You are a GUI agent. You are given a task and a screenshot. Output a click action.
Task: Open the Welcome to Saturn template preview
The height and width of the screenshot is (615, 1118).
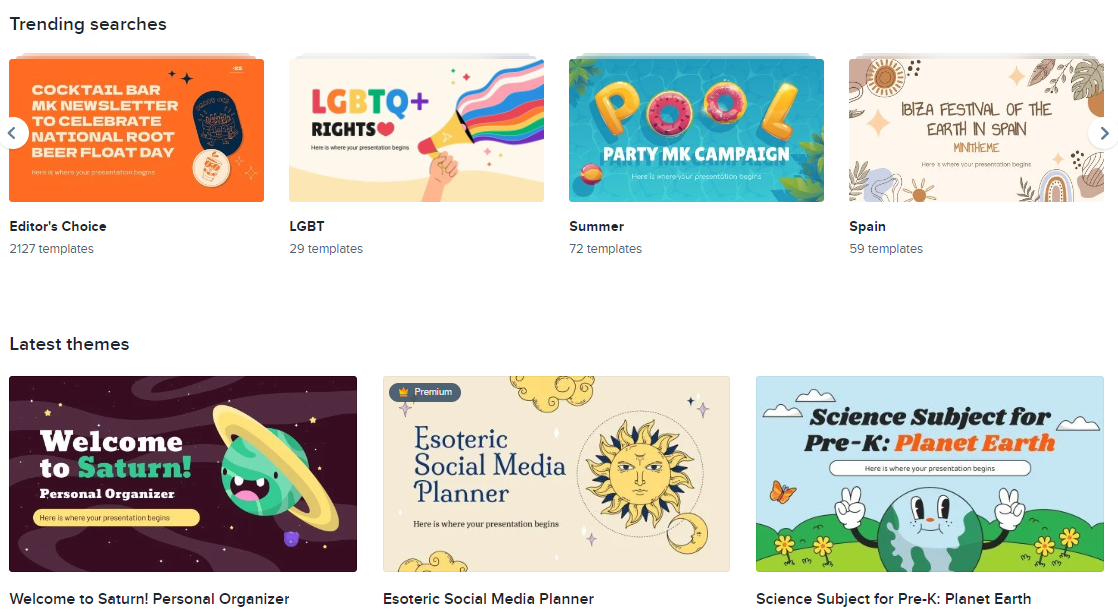click(183, 474)
